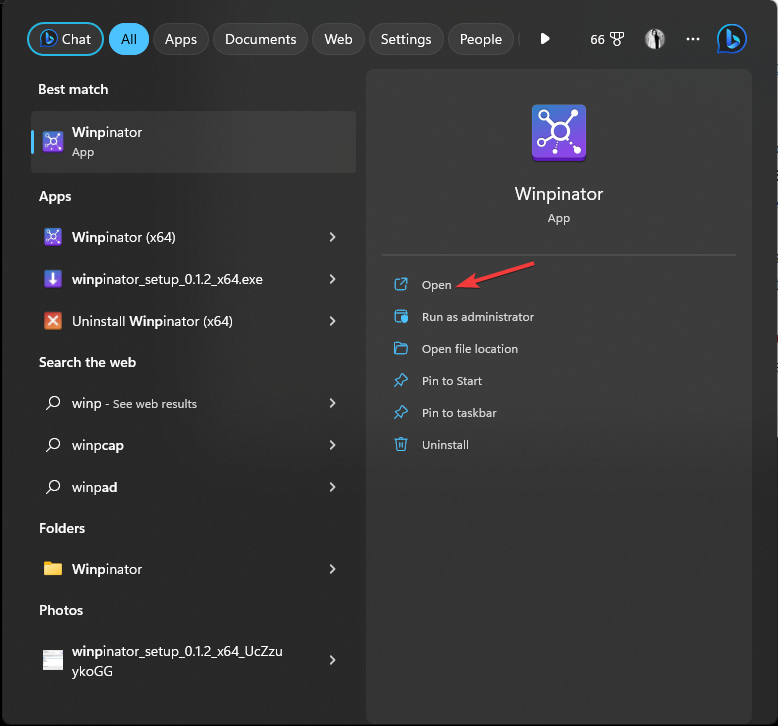Click Open to launch Winpinator
The height and width of the screenshot is (726, 778).
point(437,285)
